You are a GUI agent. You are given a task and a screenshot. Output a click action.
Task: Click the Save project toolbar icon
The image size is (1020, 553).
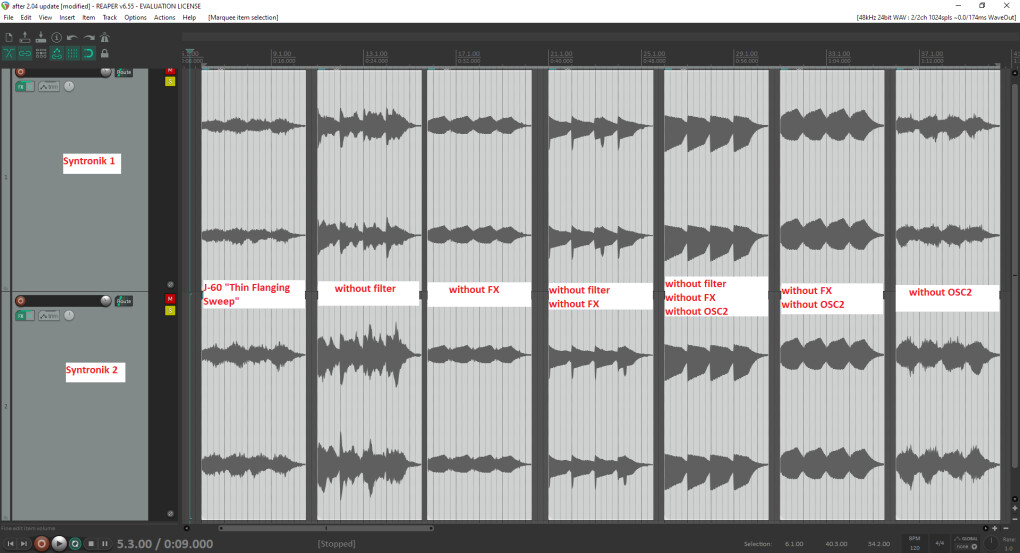41,38
